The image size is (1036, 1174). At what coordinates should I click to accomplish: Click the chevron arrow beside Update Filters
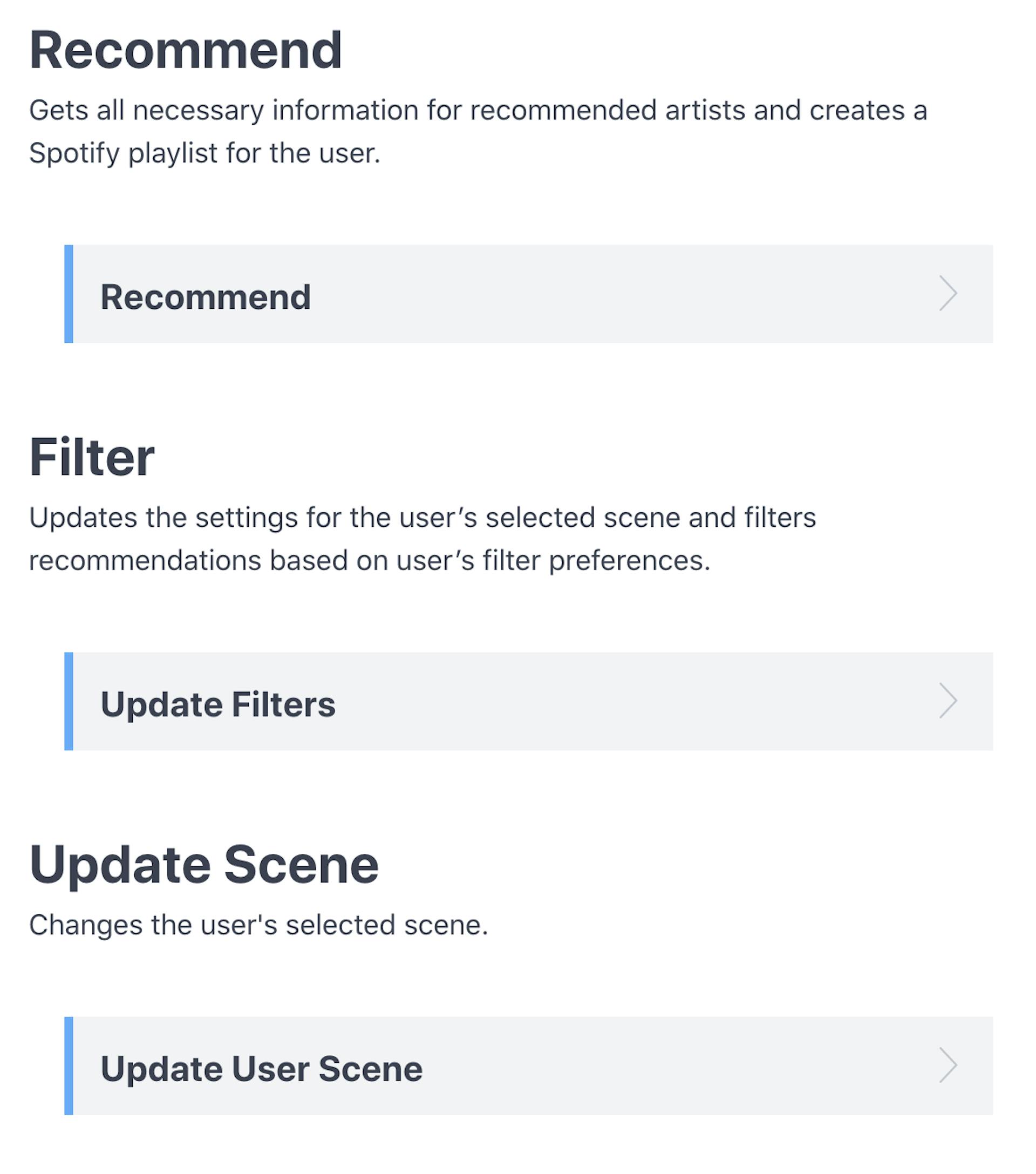pyautogui.click(x=948, y=701)
